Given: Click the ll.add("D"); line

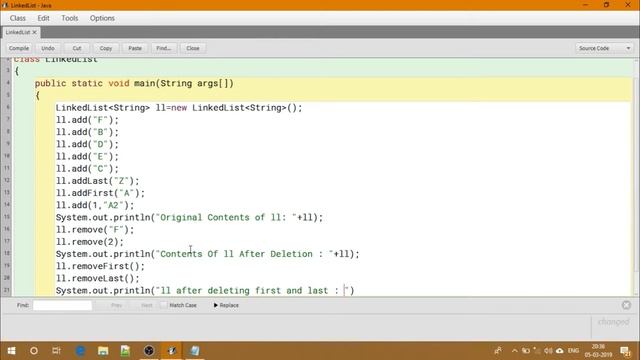Looking at the screenshot, I should [87, 144].
